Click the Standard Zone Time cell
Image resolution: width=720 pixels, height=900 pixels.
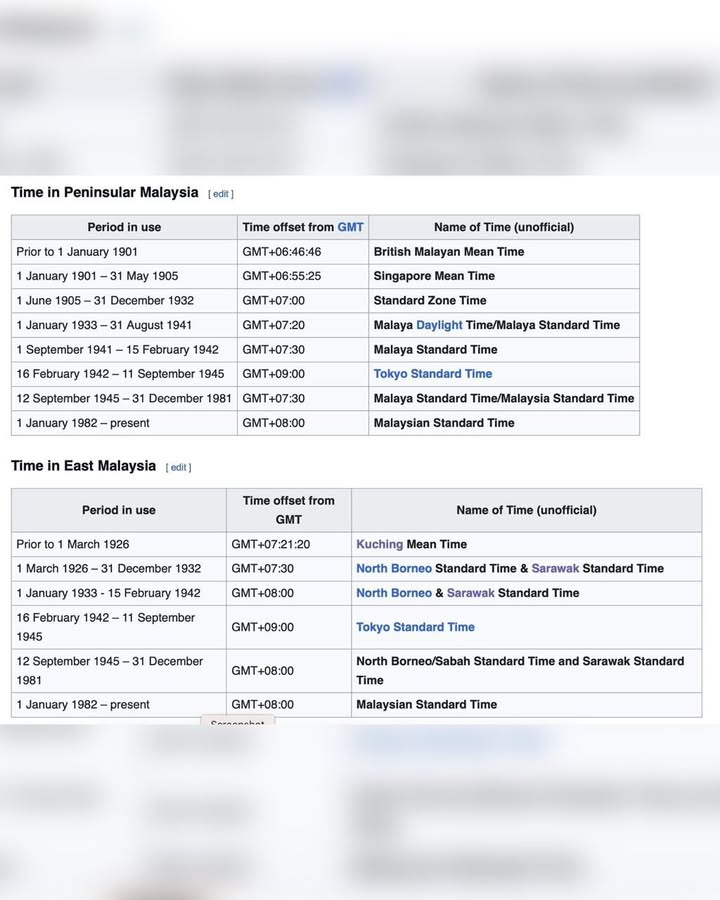tap(430, 300)
